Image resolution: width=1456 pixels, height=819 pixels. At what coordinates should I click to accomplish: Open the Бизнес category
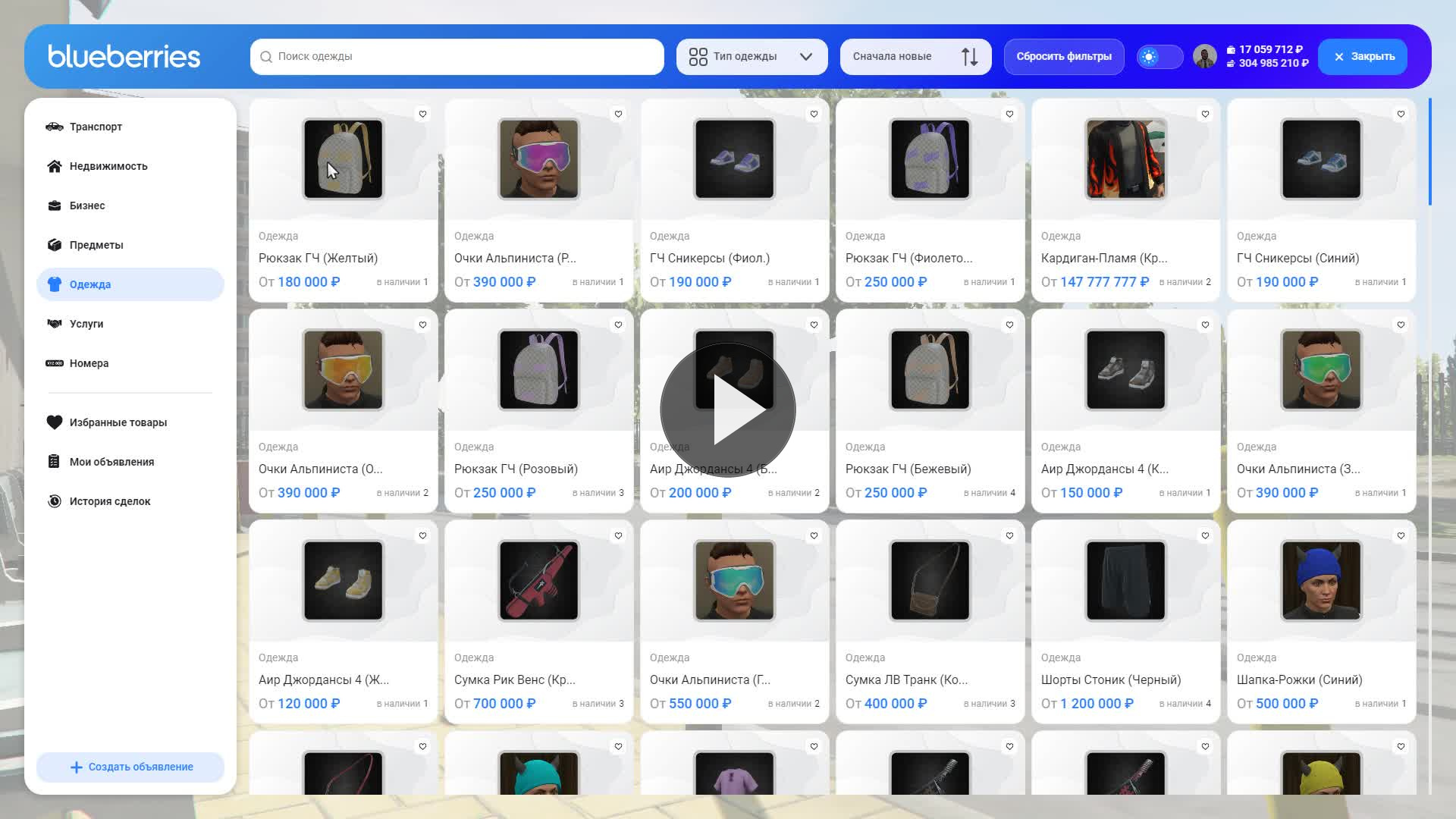point(130,206)
